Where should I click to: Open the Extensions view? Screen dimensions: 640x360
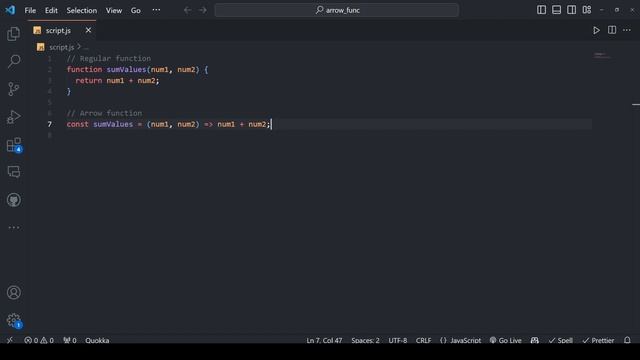pos(13,144)
